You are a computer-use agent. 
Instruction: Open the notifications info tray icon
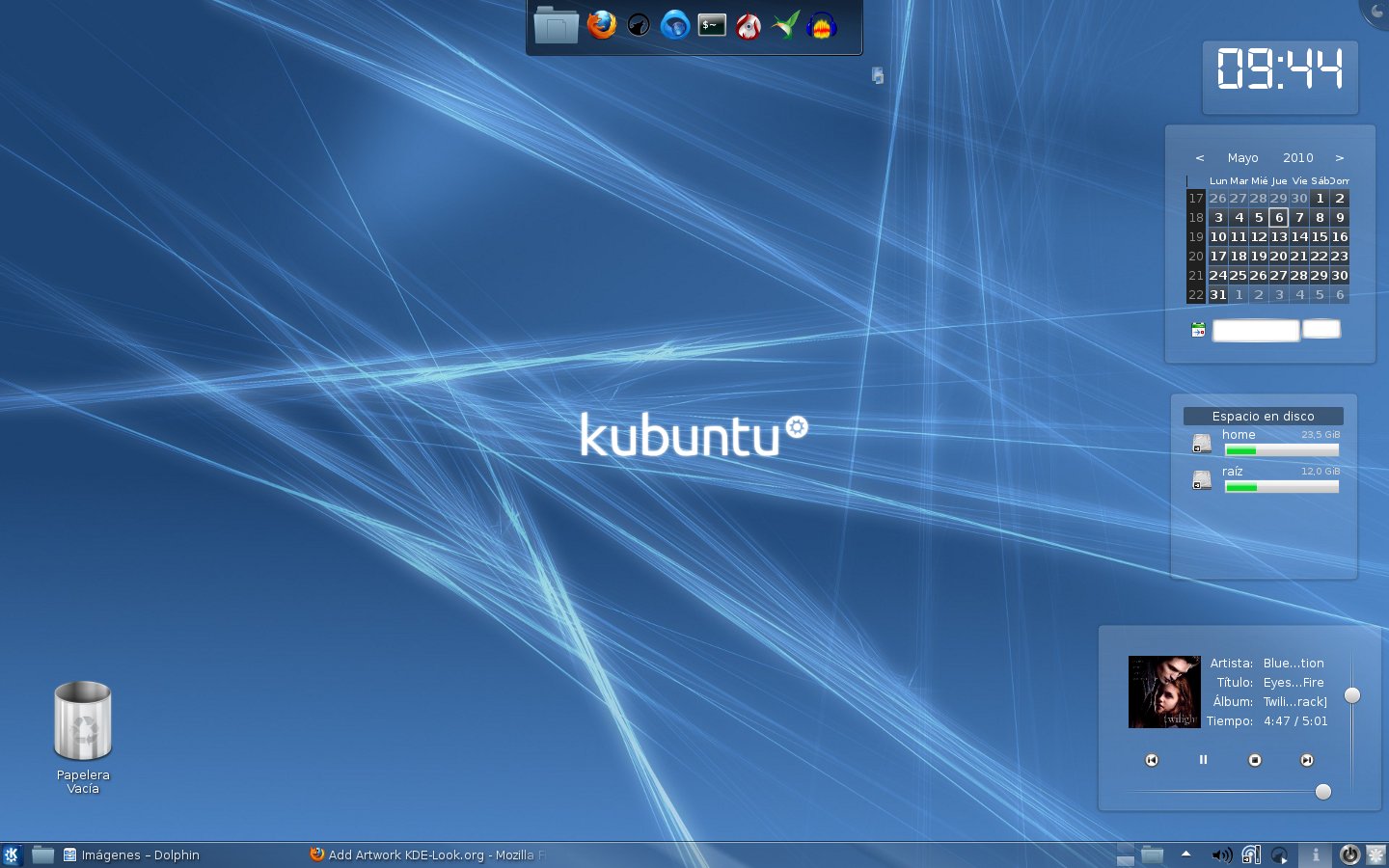pos(1316,854)
